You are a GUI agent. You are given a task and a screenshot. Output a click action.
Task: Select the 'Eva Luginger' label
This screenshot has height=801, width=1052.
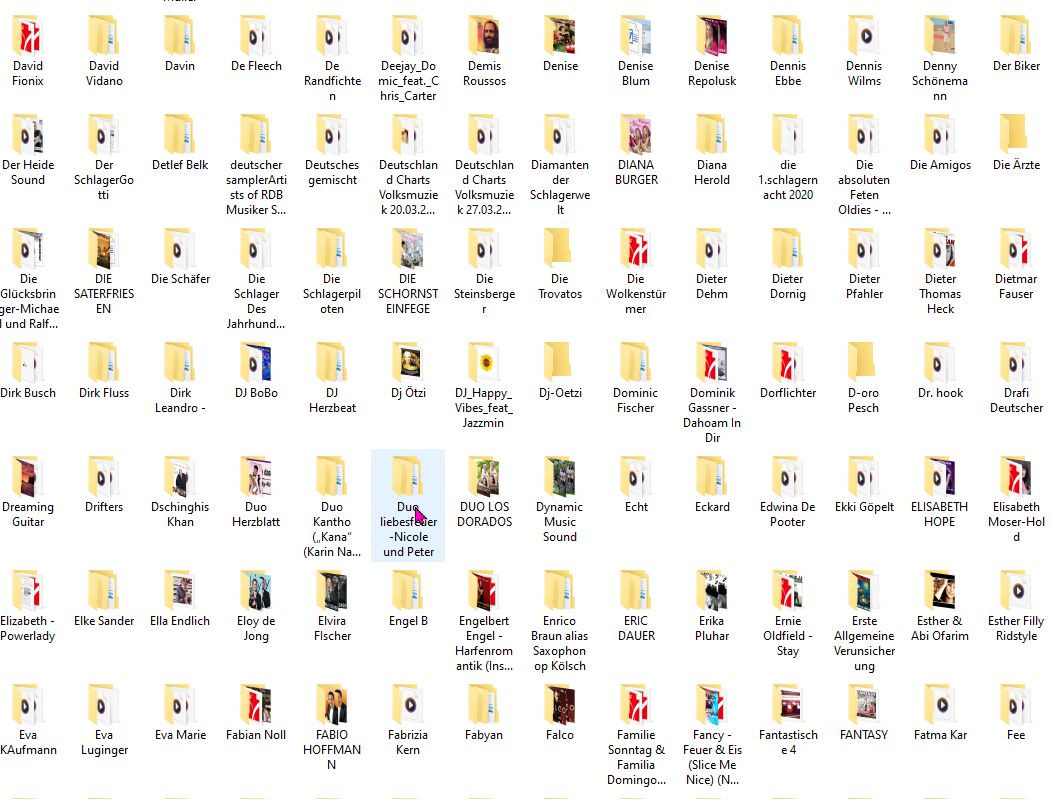(104, 742)
